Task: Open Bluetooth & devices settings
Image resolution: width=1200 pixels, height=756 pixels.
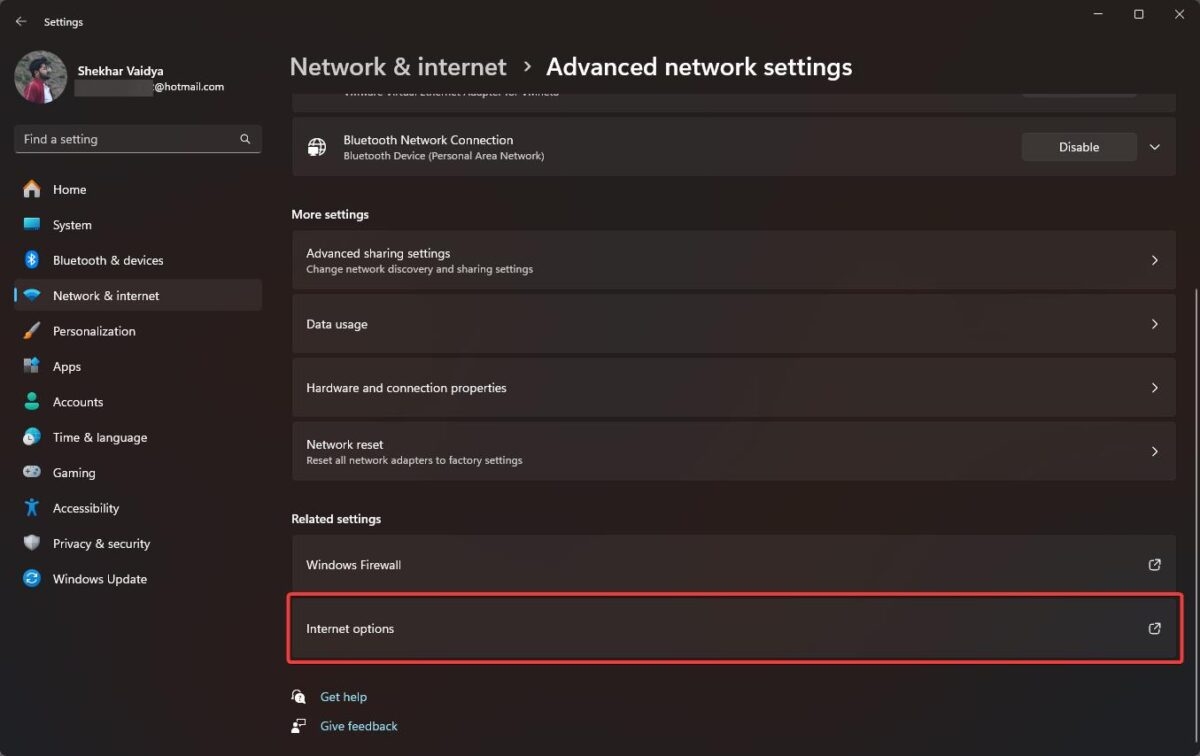Action: (x=107, y=260)
